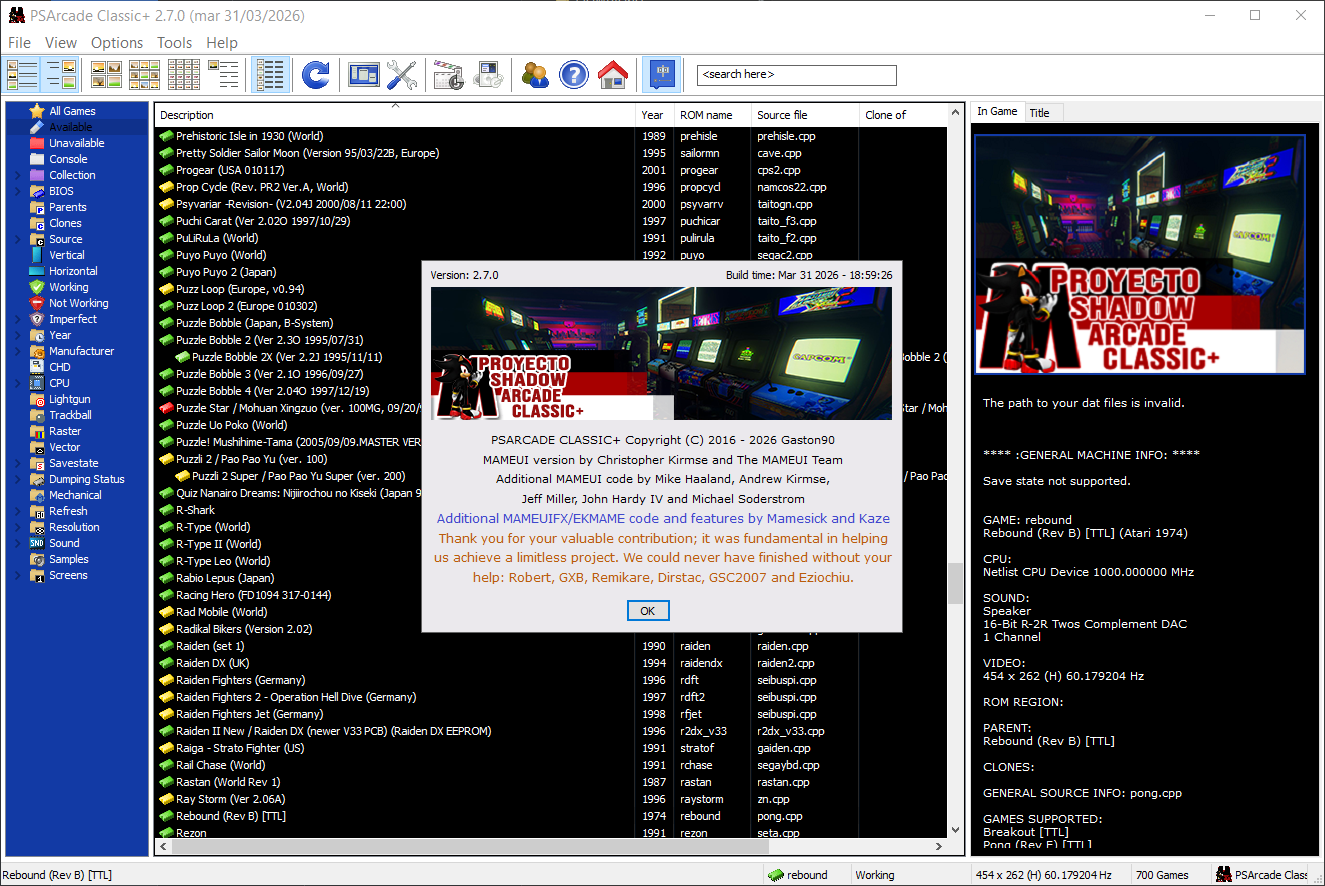Select the Not Working folder filter
The image size is (1325, 886).
(x=78, y=303)
